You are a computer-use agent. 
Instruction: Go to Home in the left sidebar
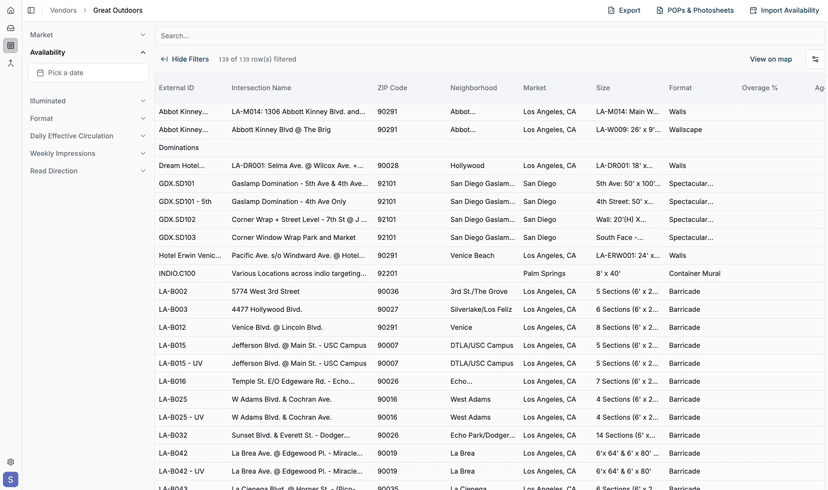point(10,10)
